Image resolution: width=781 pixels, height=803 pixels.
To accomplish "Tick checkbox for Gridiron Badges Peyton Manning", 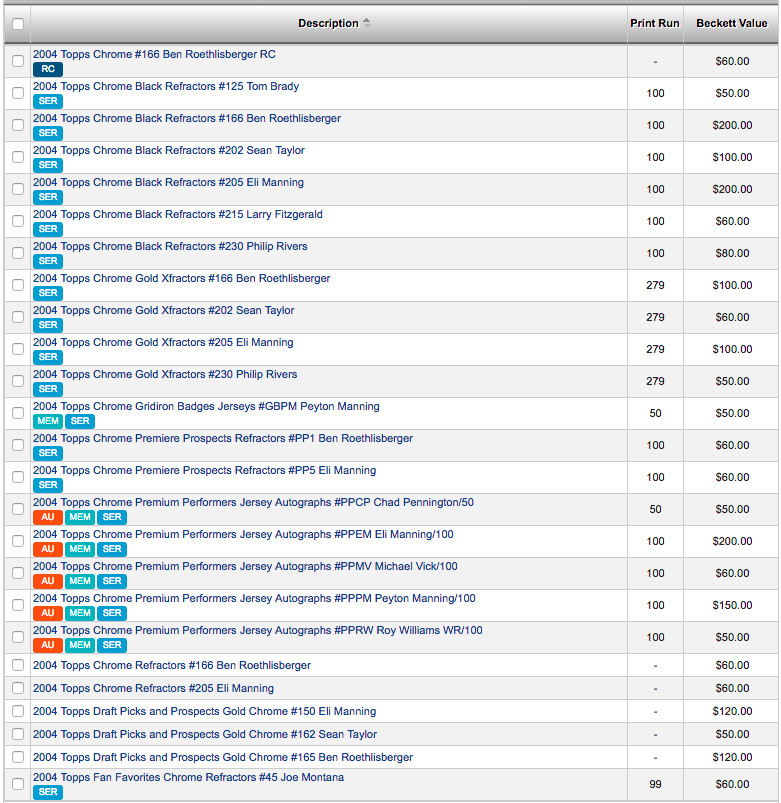I will (x=18, y=413).
